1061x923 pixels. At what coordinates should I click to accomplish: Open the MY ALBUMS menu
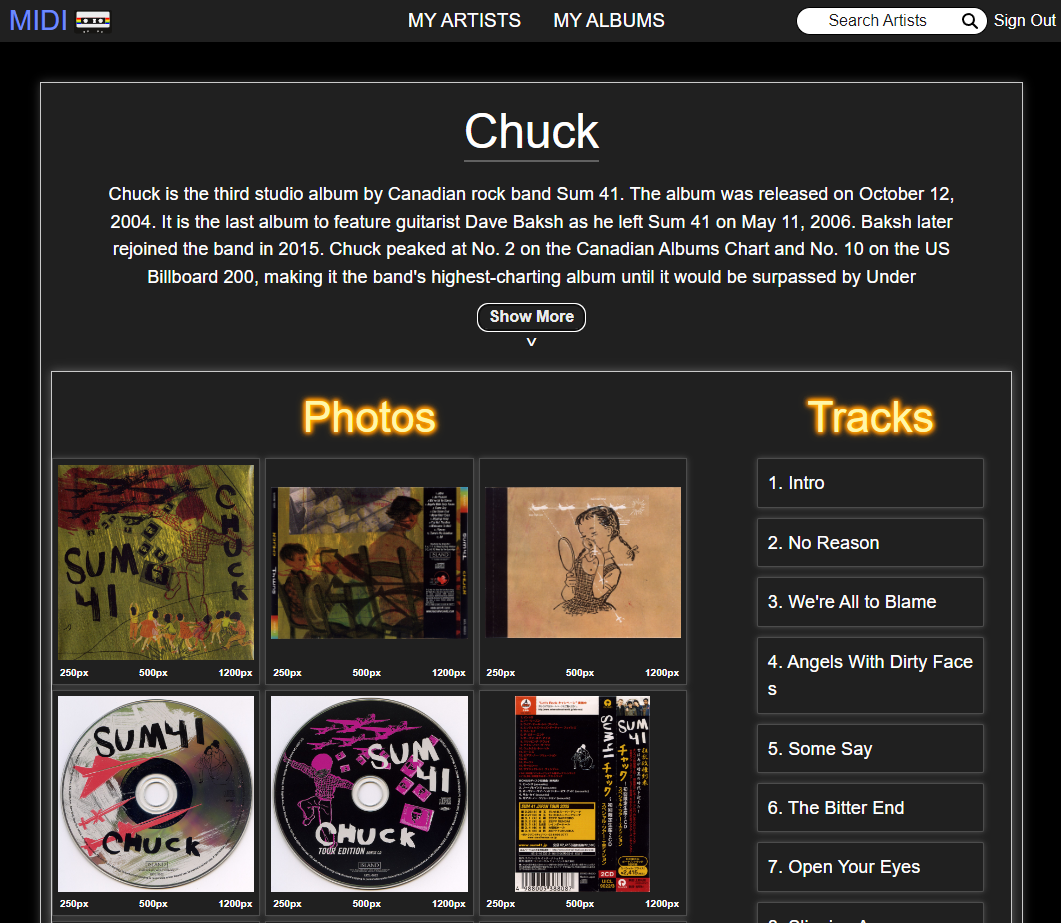(x=609, y=20)
